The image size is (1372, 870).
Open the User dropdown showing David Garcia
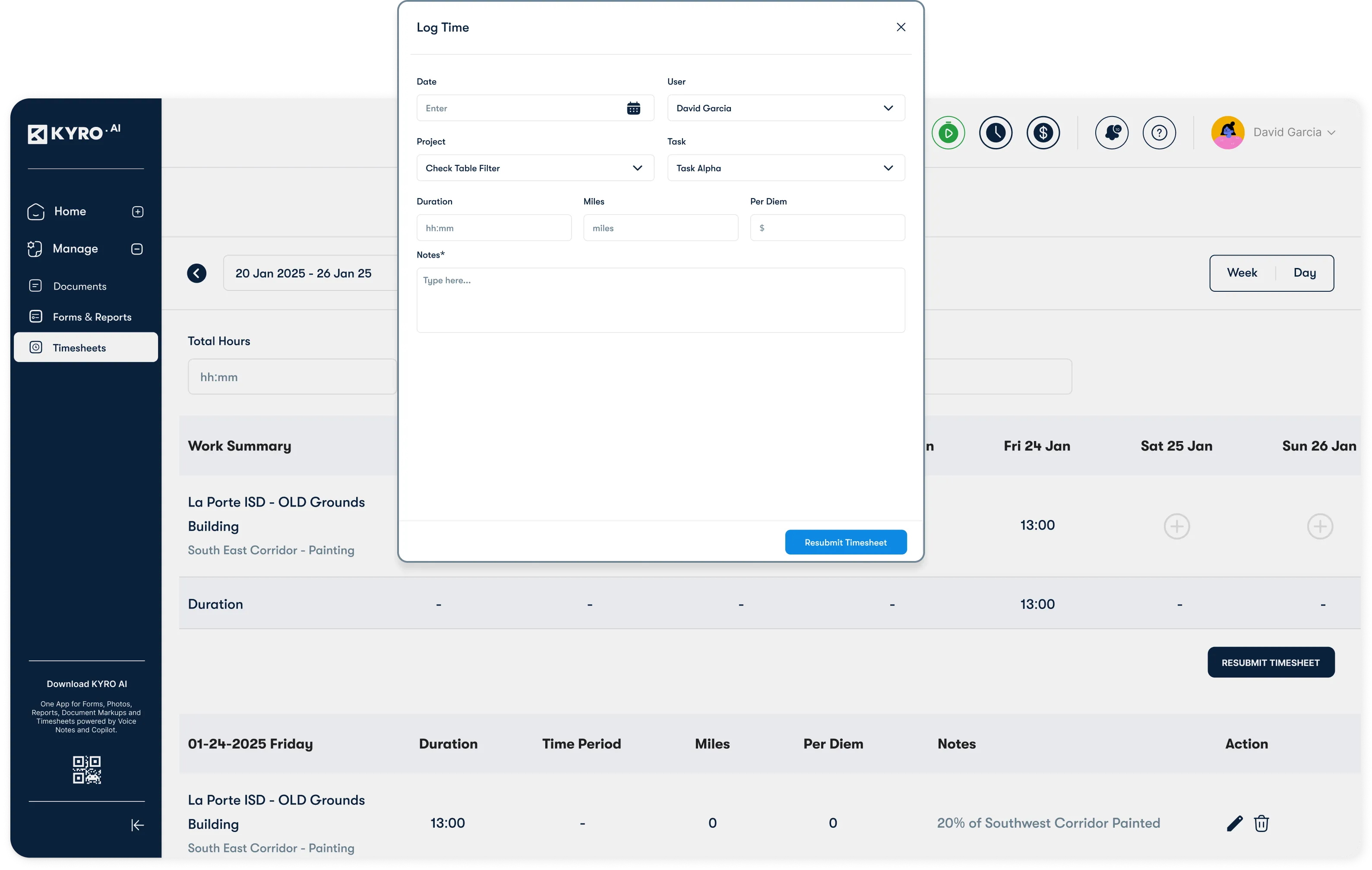[786, 108]
